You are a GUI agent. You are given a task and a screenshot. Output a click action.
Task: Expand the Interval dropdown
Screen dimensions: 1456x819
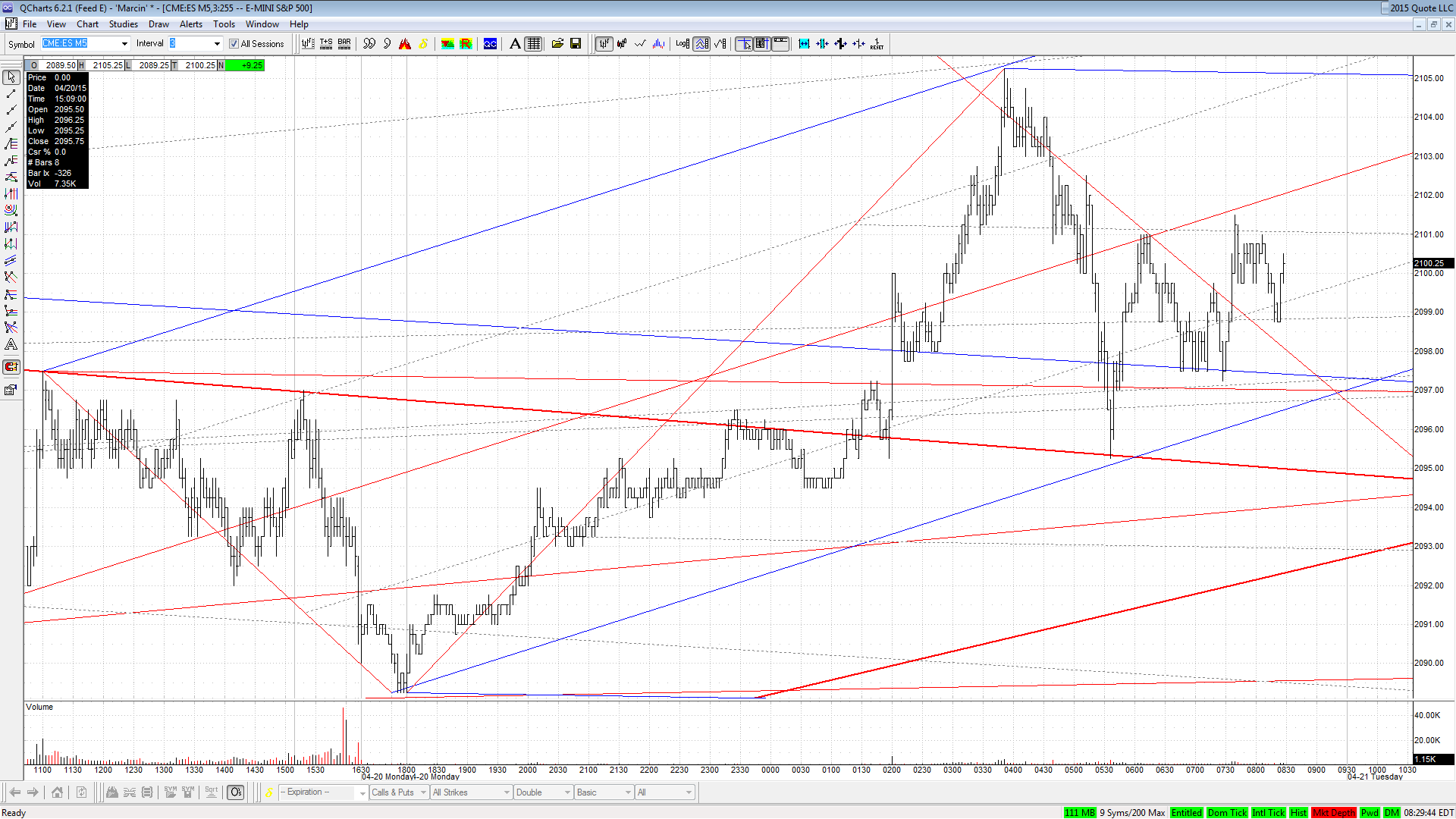[216, 44]
